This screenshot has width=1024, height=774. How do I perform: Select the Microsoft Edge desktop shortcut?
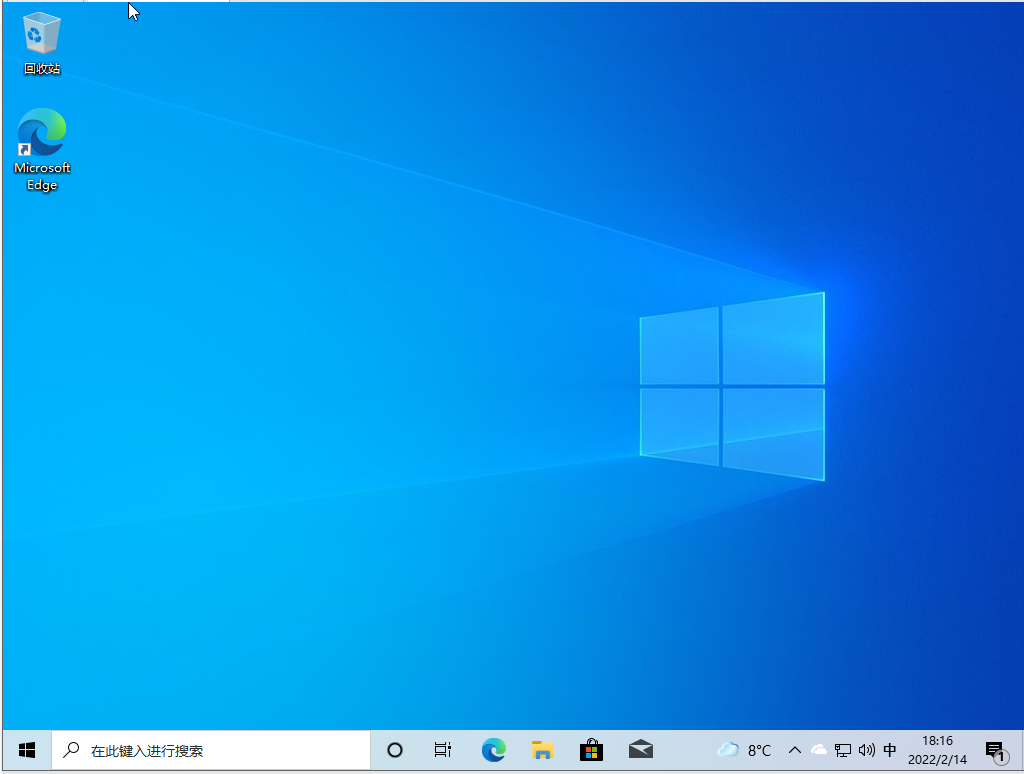coord(42,150)
